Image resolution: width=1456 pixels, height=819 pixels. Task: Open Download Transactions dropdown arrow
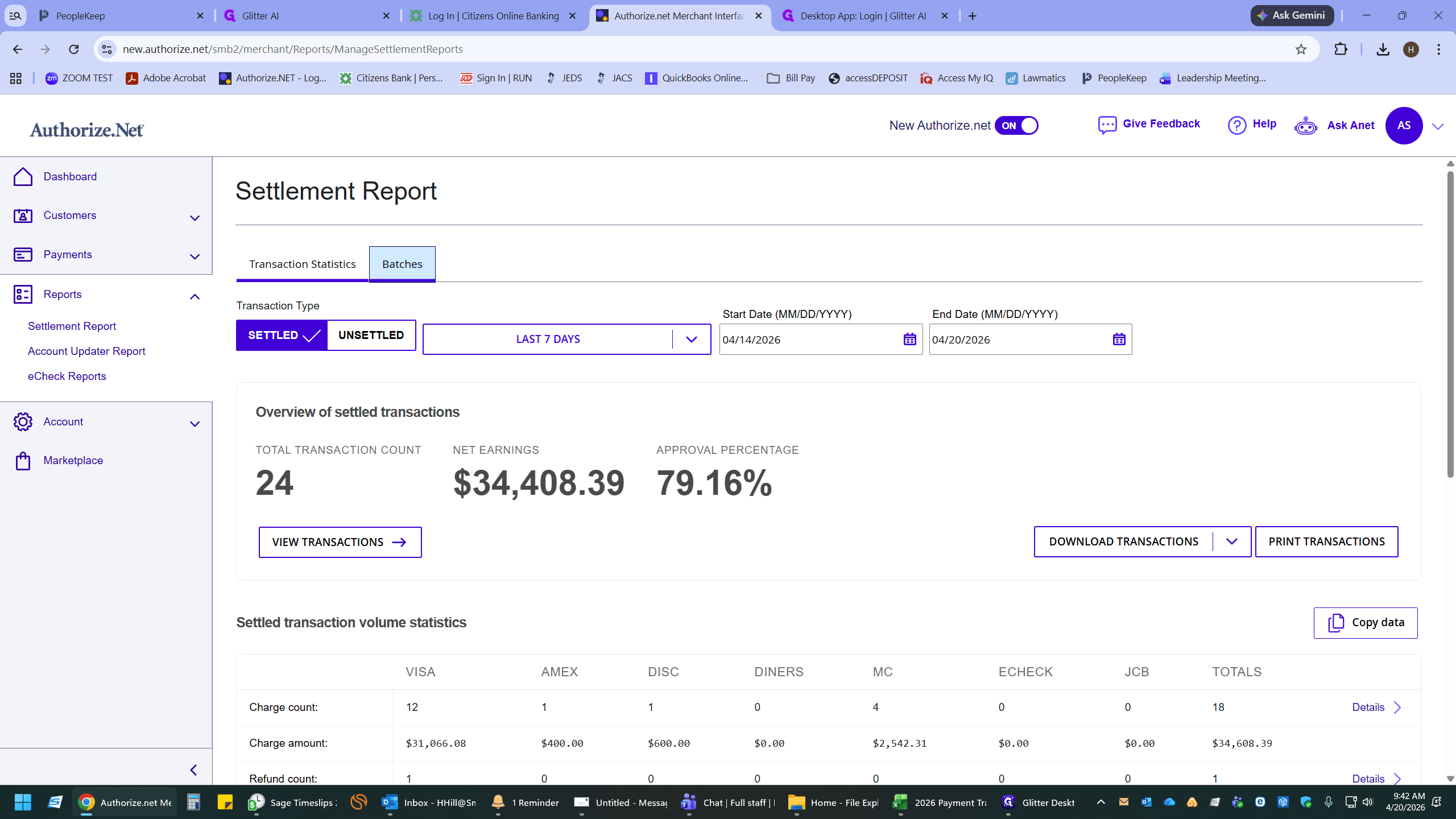point(1231,542)
